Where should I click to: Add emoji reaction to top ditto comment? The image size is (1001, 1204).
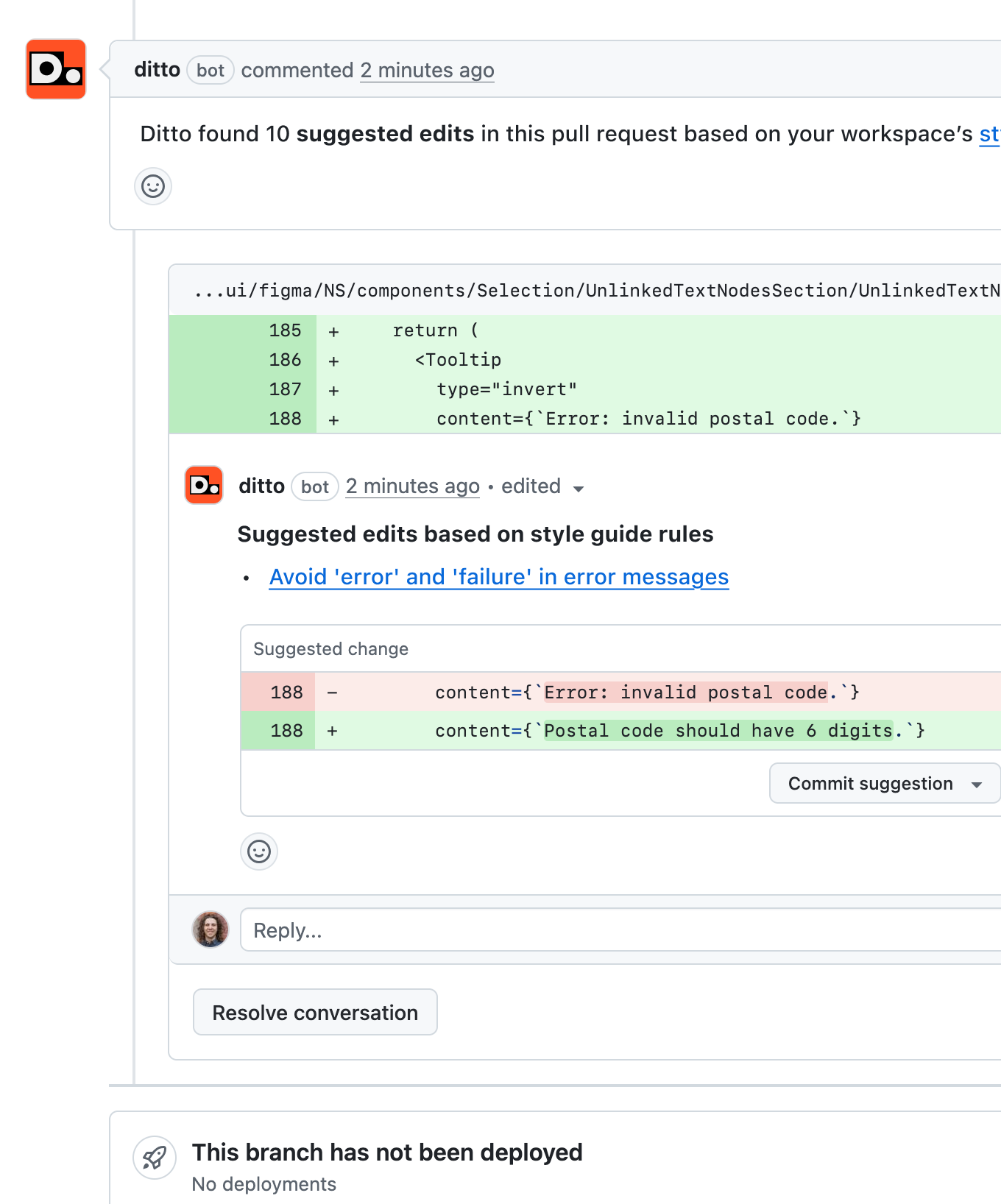(x=153, y=186)
